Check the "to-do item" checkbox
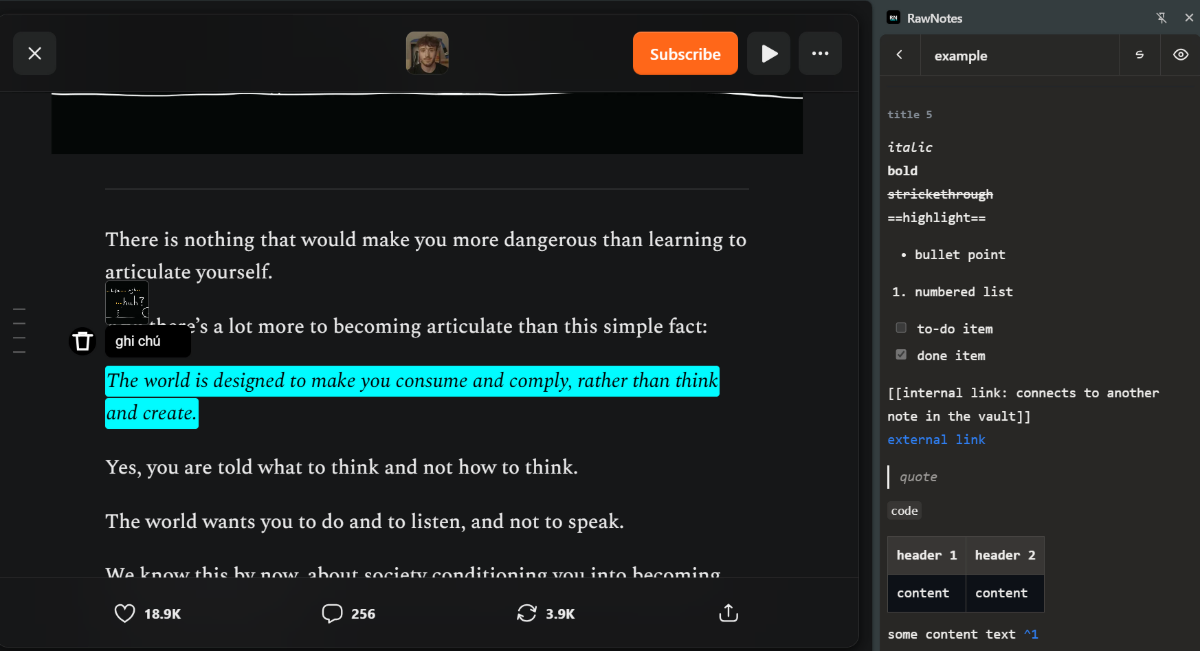The image size is (1200, 651). [901, 328]
